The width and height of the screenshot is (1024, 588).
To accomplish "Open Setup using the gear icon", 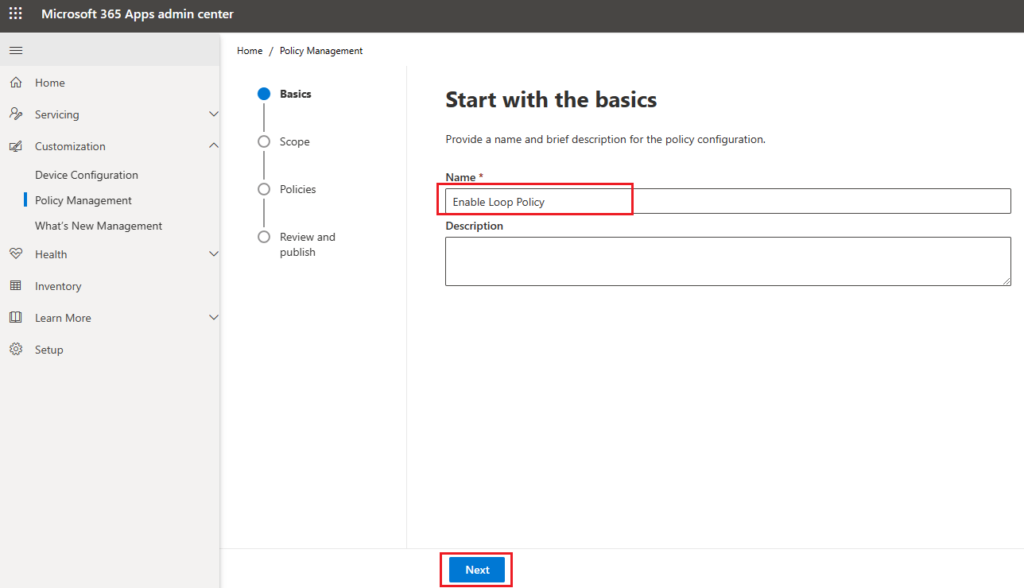I will 14,349.
